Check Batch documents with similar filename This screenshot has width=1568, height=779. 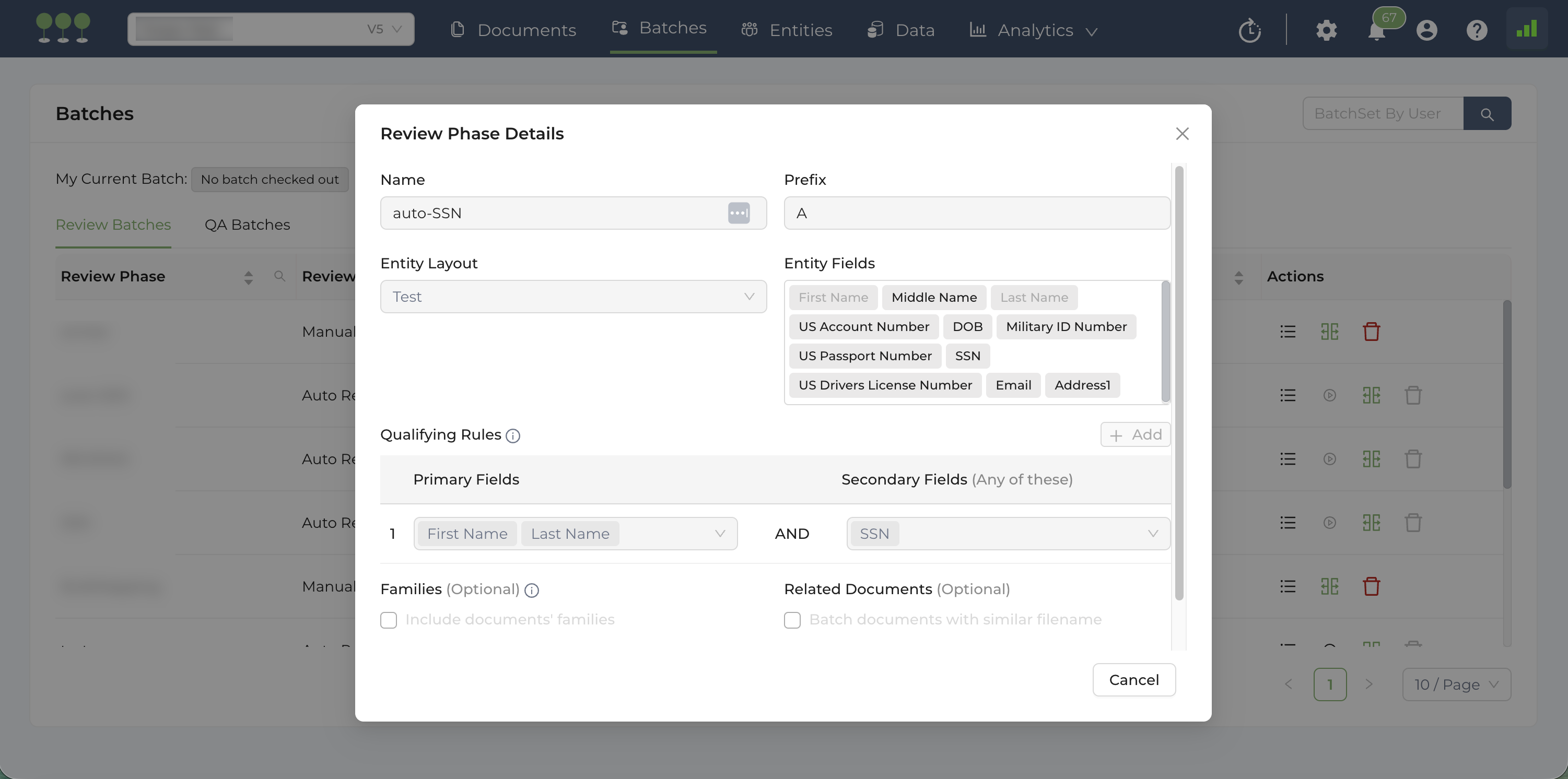pyautogui.click(x=792, y=620)
